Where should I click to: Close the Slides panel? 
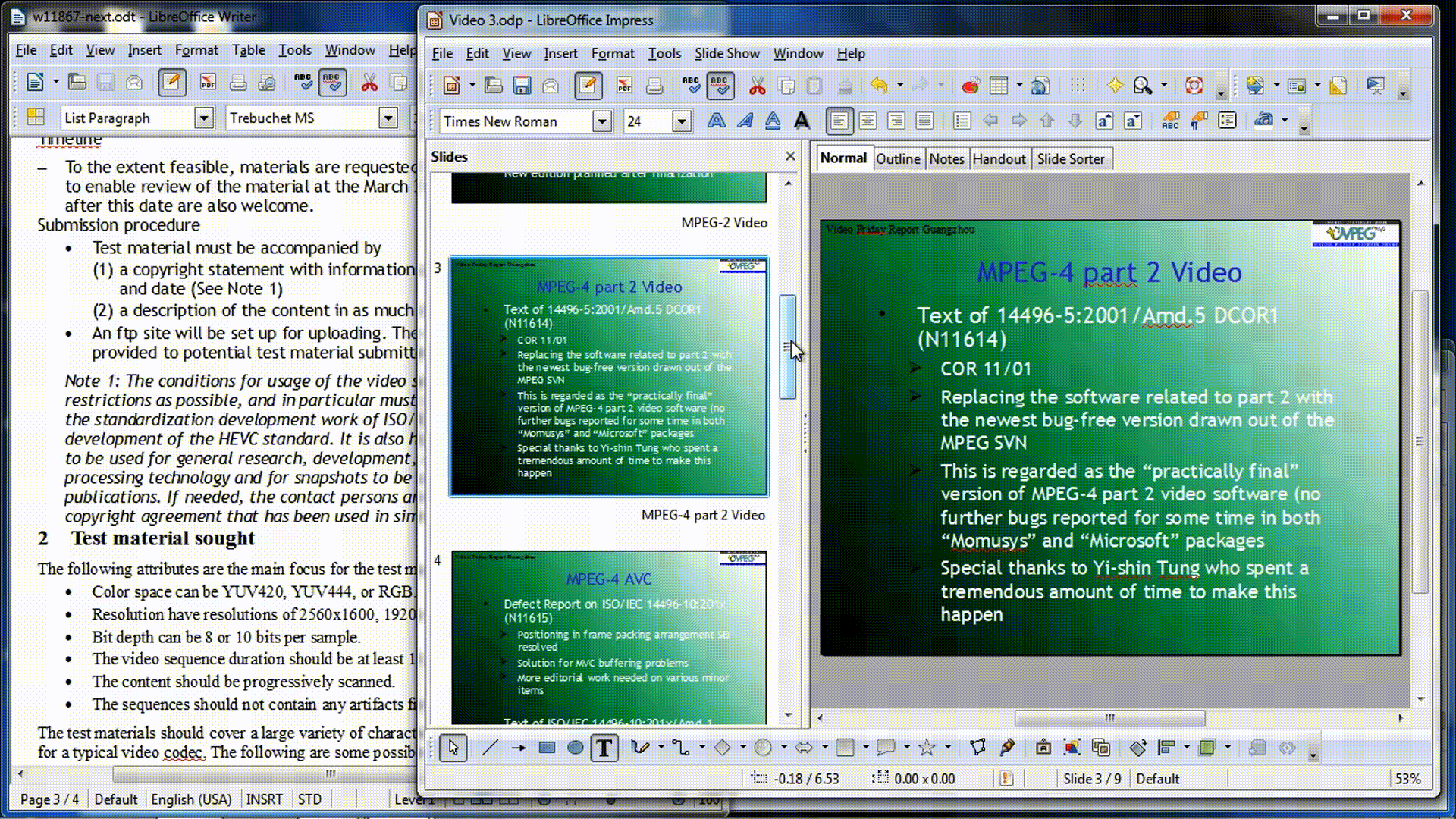[x=790, y=156]
